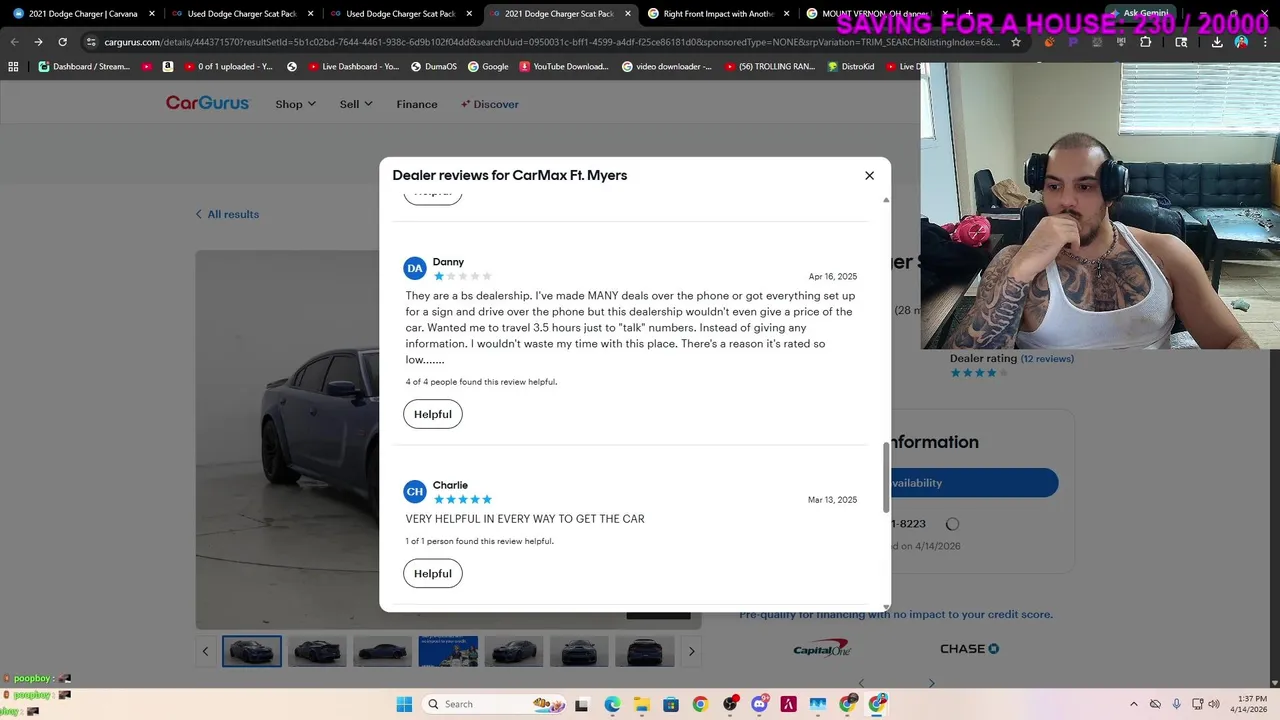1280x720 pixels.
Task: Mark Charlie's review as Helpful
Action: pyautogui.click(x=433, y=573)
